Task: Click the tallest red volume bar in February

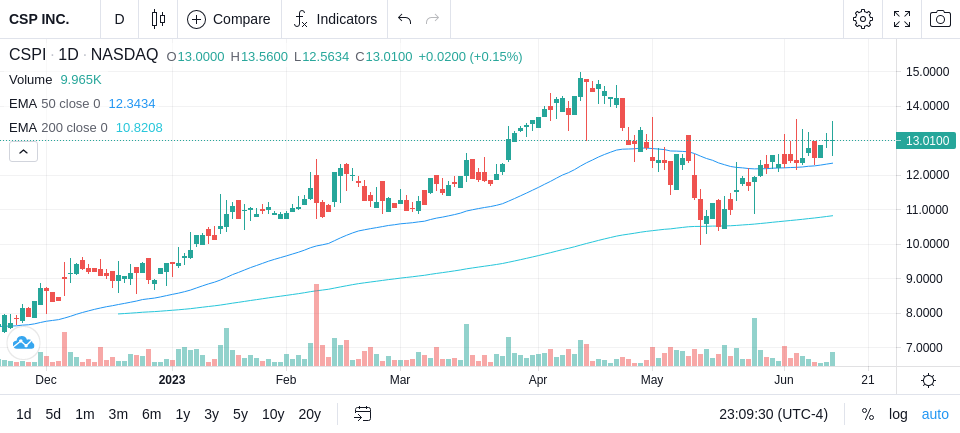Action: [x=317, y=325]
